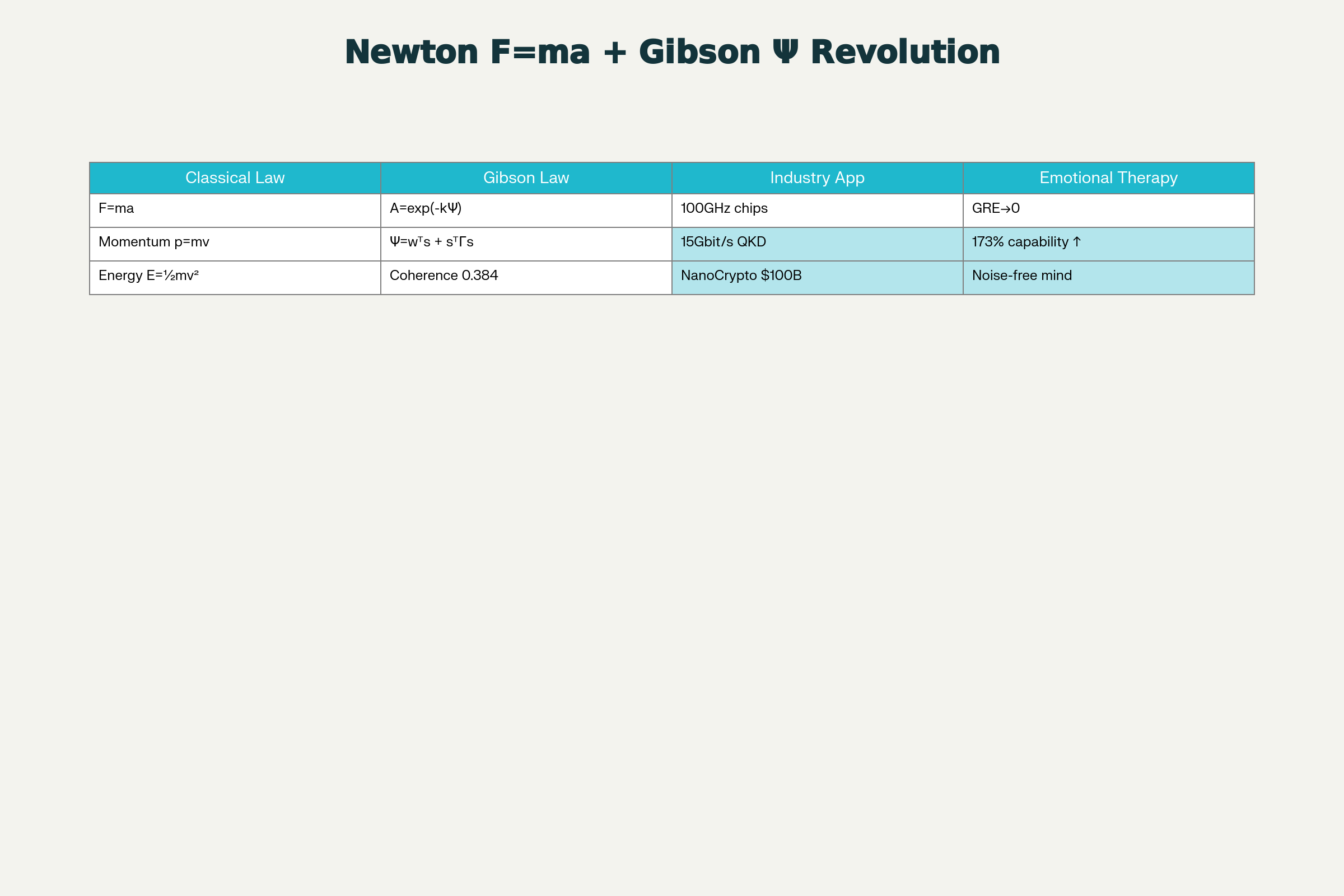Click the 'Energy E=½mv²' cell
This screenshot has height=896, width=1344.
click(235, 277)
